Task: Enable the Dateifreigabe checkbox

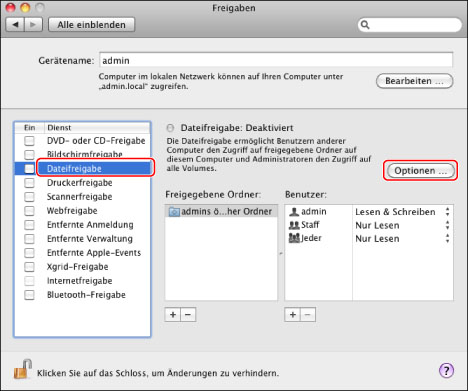Action: point(29,169)
